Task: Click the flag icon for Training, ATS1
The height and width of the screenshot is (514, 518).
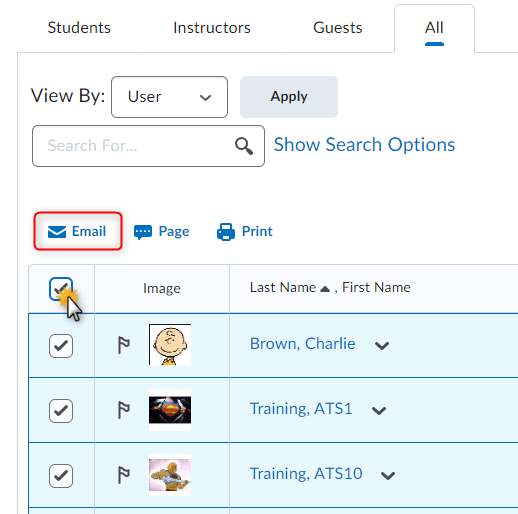Action: (123, 410)
